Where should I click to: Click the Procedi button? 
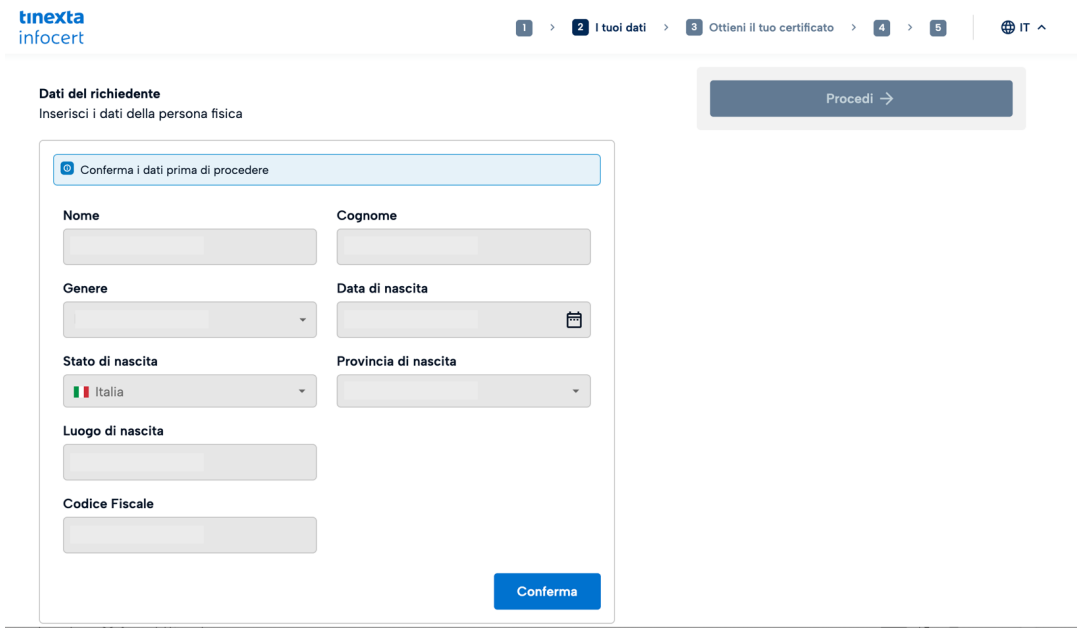[x=860, y=99]
